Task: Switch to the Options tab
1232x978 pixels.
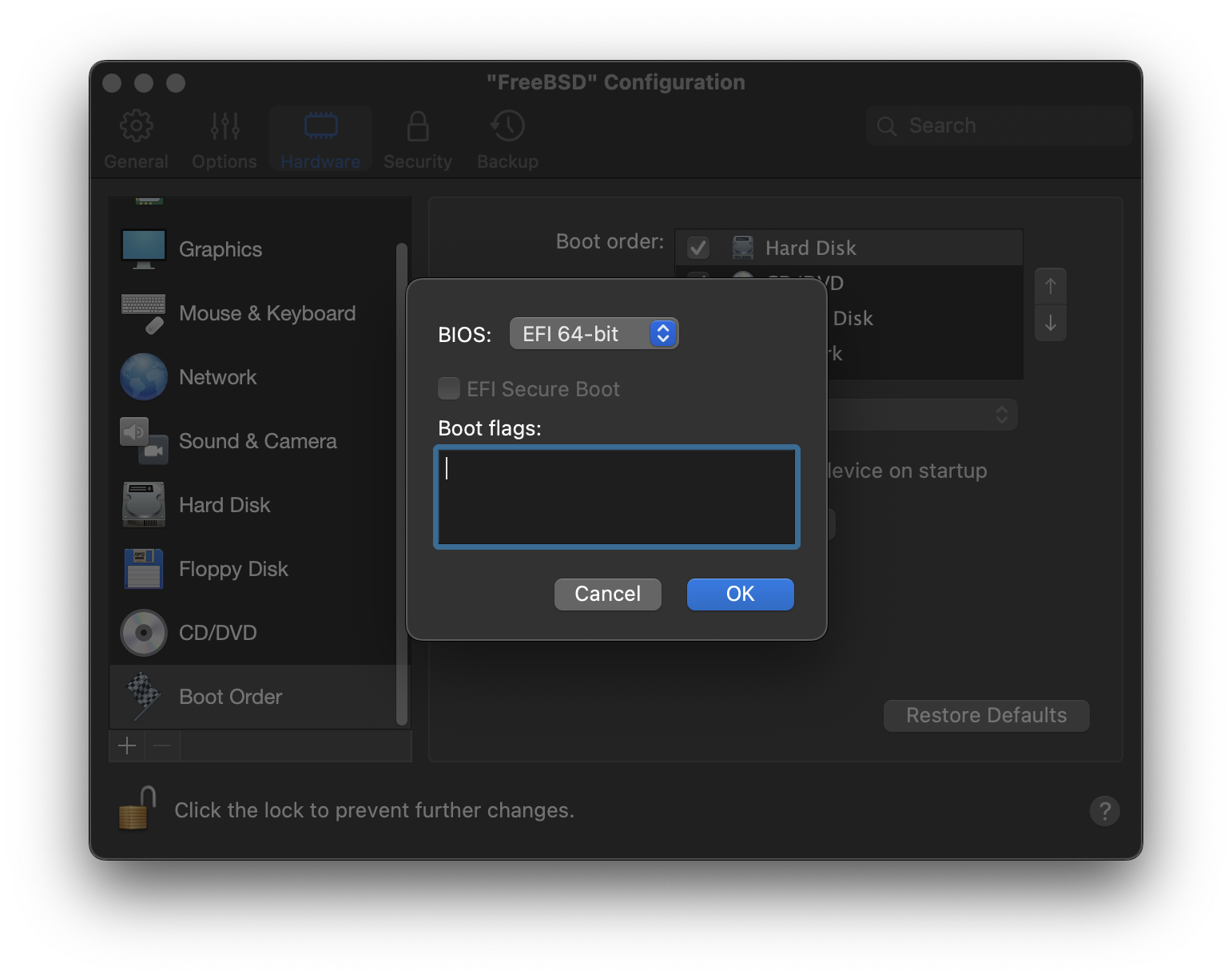Action: click(224, 138)
